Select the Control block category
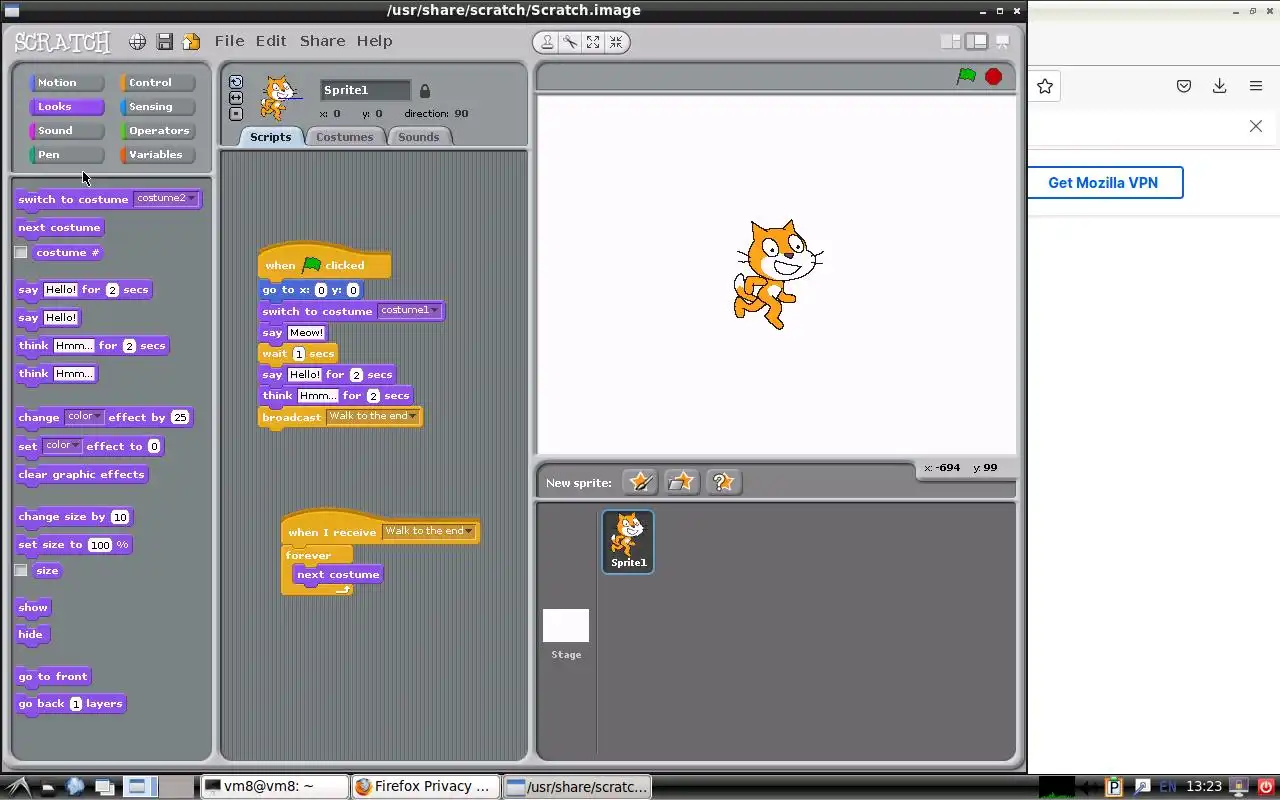Image resolution: width=1280 pixels, height=800 pixels. pyautogui.click(x=158, y=83)
